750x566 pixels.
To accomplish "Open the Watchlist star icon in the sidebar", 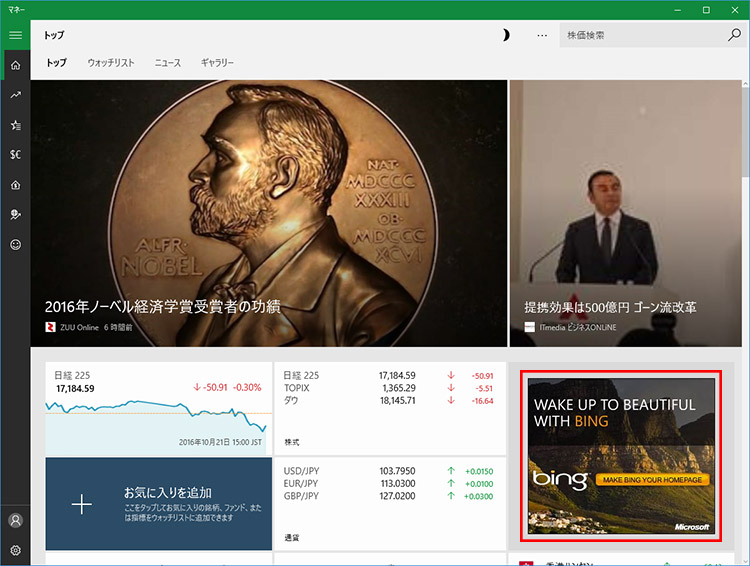I will (15, 125).
